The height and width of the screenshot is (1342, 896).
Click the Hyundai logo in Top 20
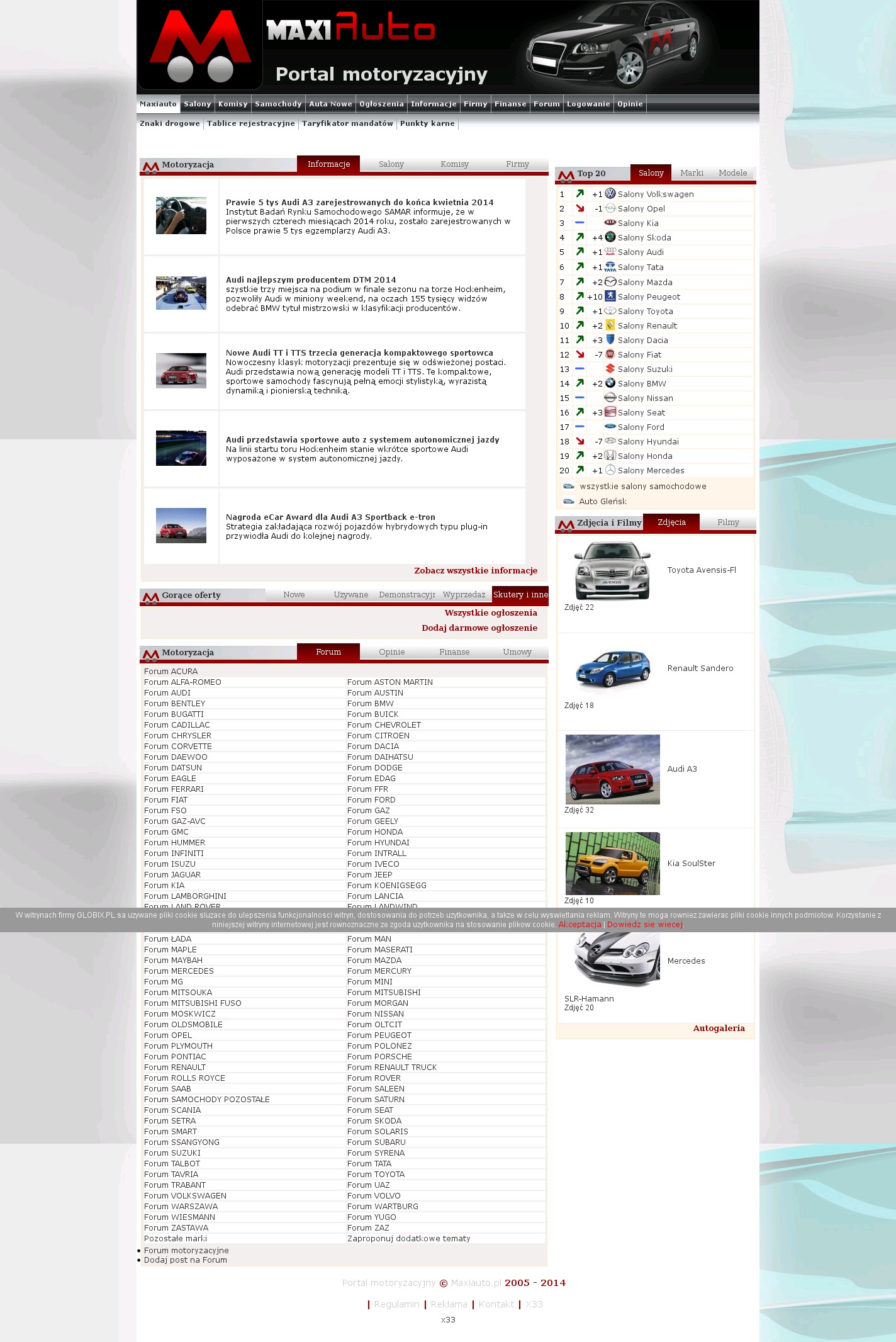point(610,441)
